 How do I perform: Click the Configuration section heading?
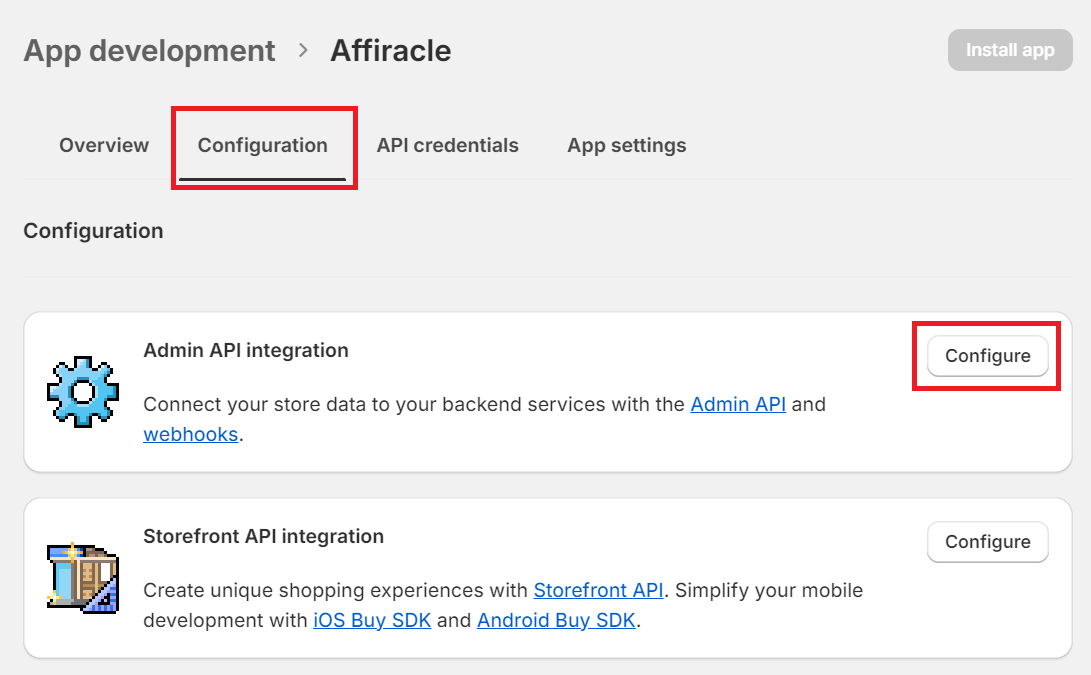pos(93,231)
